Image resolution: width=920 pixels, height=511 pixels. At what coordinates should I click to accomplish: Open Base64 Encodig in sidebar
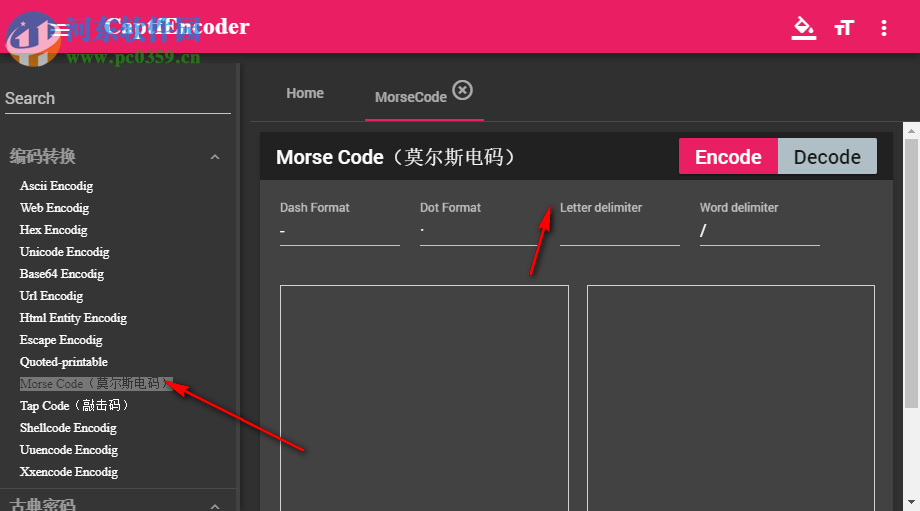tap(62, 274)
